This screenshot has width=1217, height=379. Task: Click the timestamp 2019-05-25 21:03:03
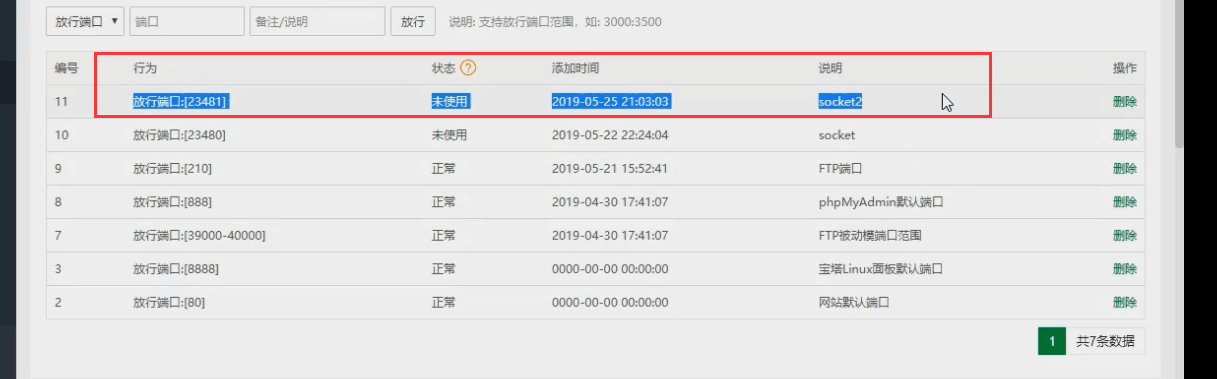pos(610,101)
